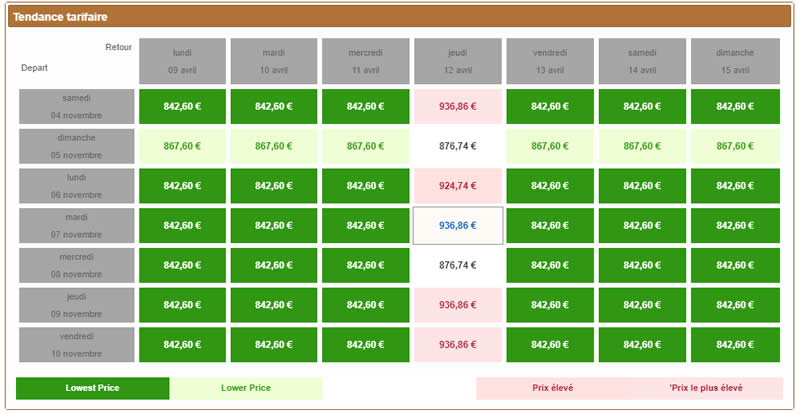
Task: Click the lundi 09 avril return column header
Action: (x=182, y=61)
